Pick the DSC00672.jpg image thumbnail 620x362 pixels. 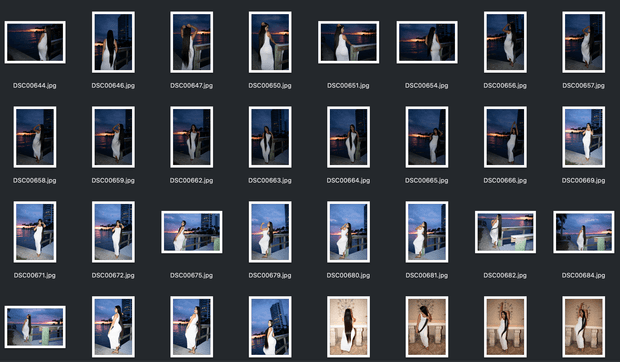click(x=113, y=232)
